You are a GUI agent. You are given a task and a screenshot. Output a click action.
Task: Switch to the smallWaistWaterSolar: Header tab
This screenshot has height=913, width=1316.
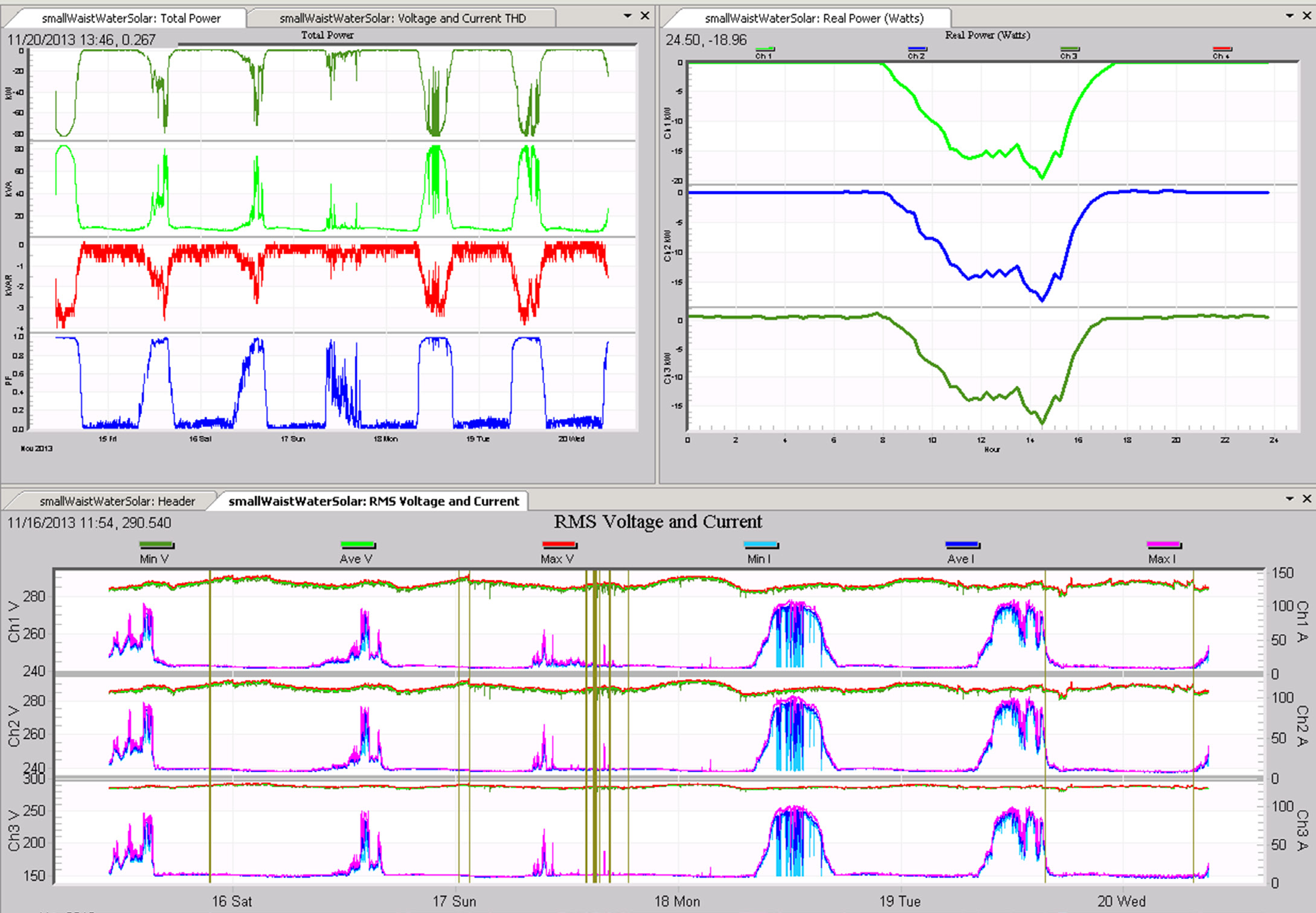pyautogui.click(x=117, y=501)
